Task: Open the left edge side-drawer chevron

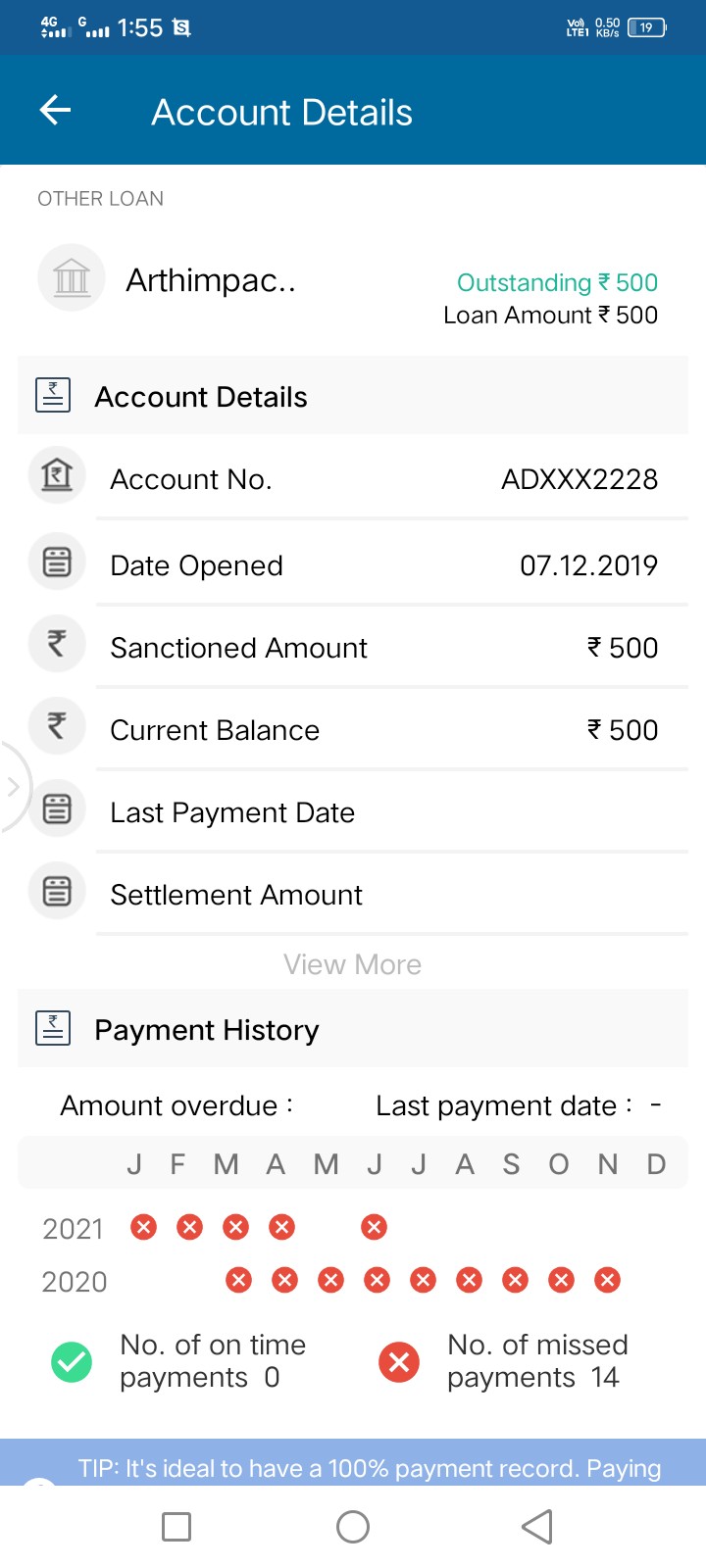Action: 13,786
